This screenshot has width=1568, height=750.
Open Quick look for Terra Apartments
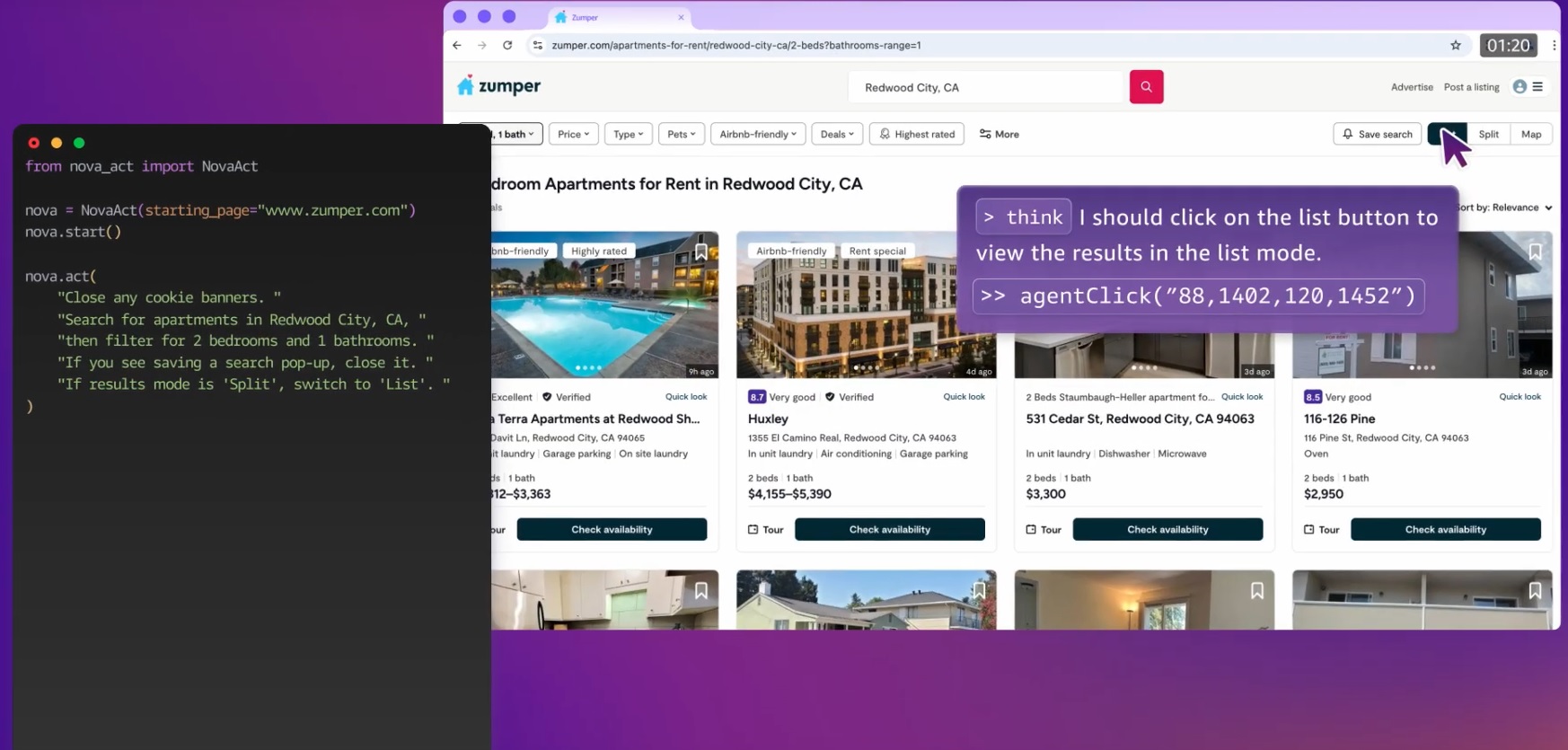click(x=686, y=396)
